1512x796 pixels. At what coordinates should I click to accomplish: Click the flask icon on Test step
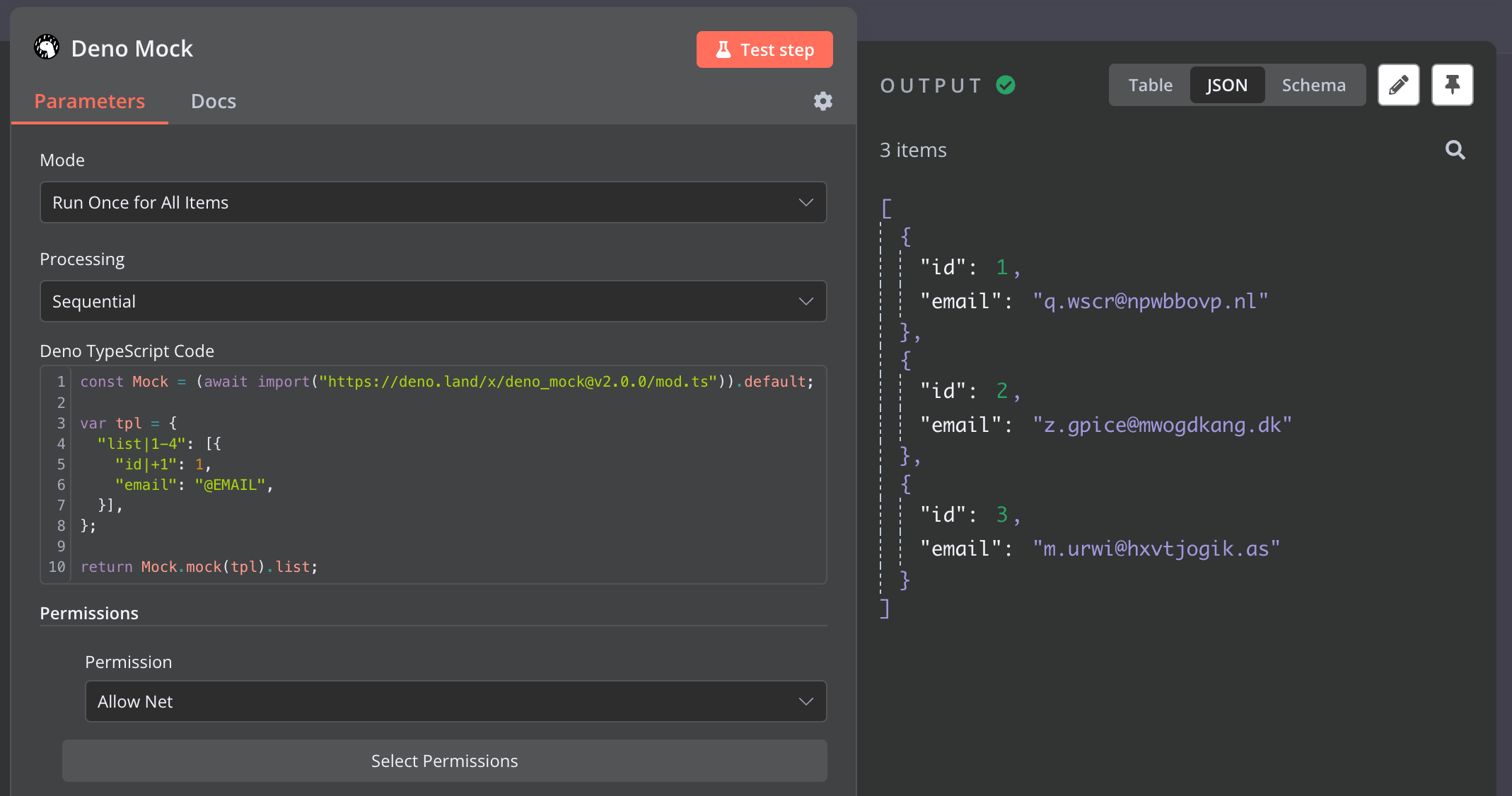click(723, 49)
